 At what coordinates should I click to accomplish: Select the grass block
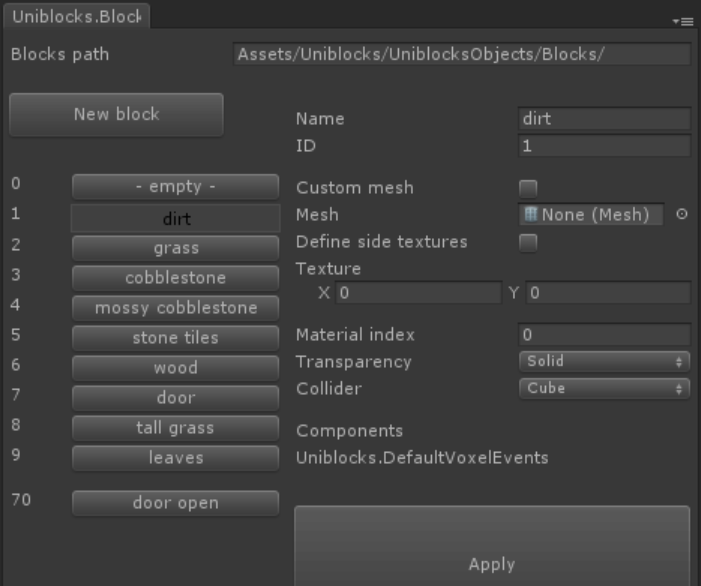tap(176, 248)
